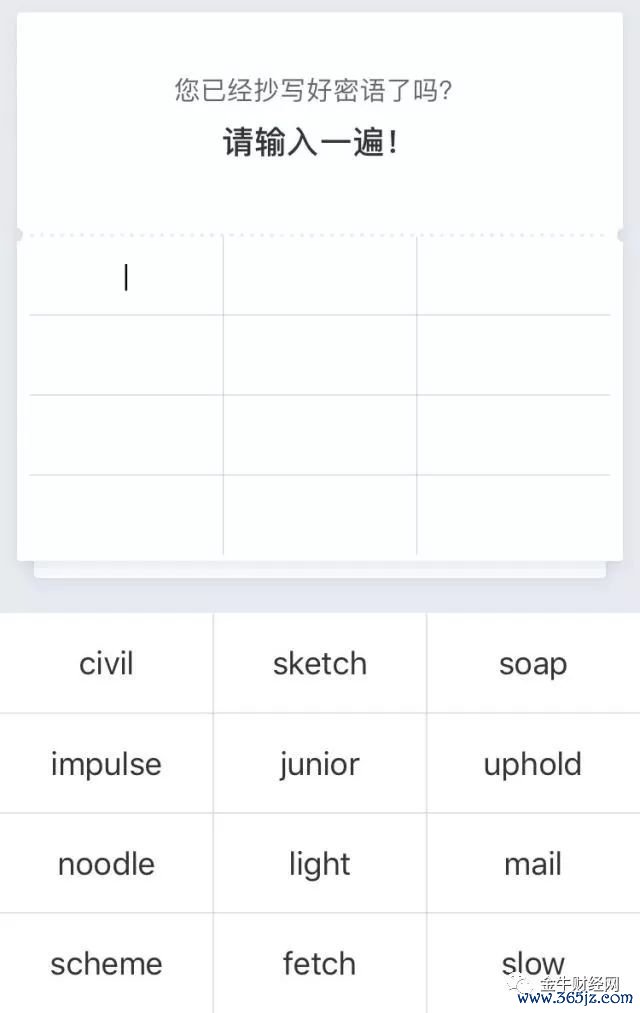Select the word "light"

pos(320,863)
